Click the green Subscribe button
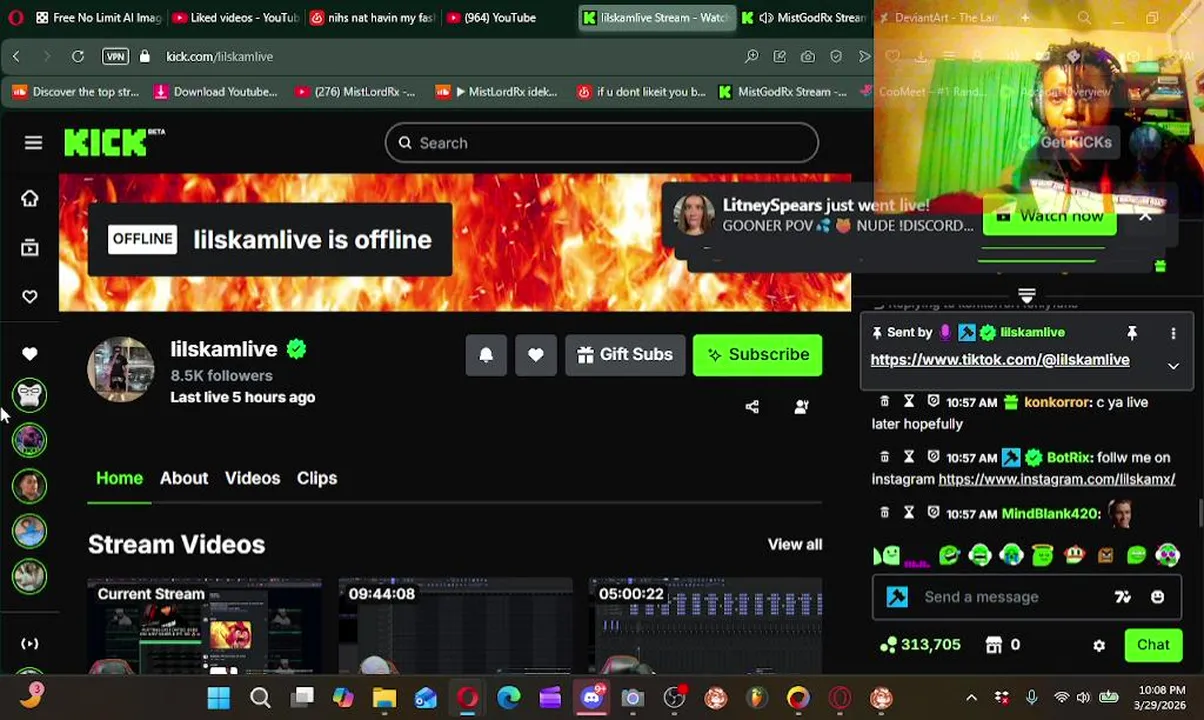The height and width of the screenshot is (720, 1204). [757, 354]
